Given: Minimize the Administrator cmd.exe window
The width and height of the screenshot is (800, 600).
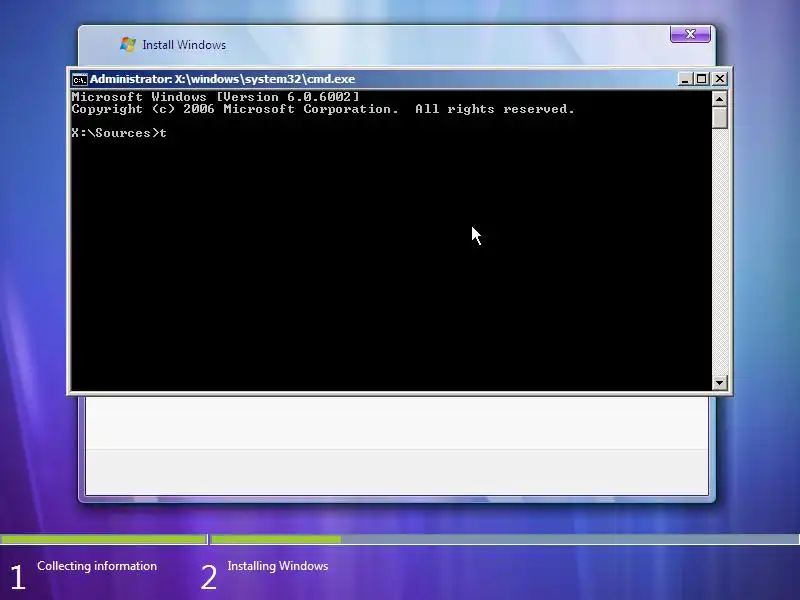Looking at the screenshot, I should click(x=685, y=79).
